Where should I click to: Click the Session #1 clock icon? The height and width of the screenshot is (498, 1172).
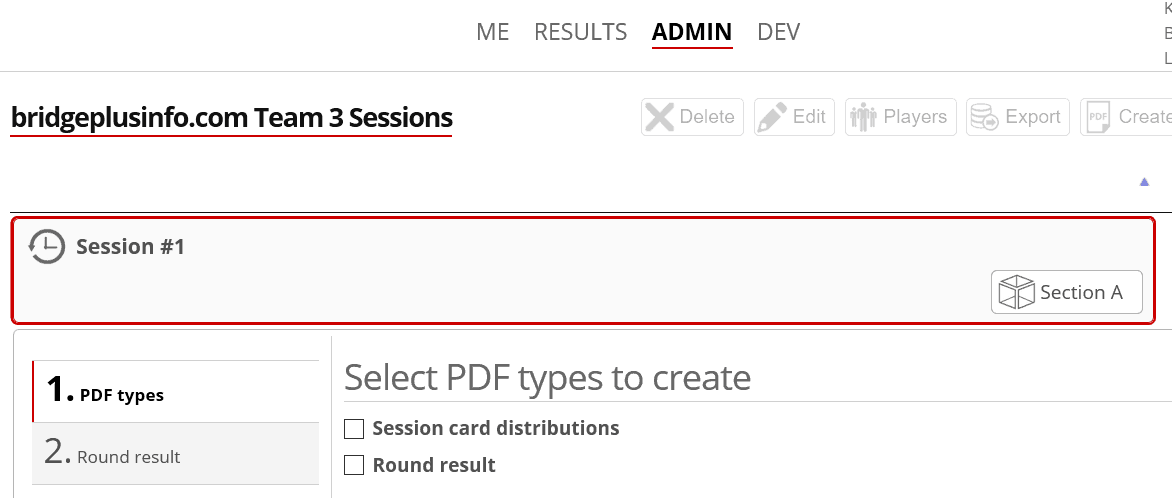click(x=47, y=247)
